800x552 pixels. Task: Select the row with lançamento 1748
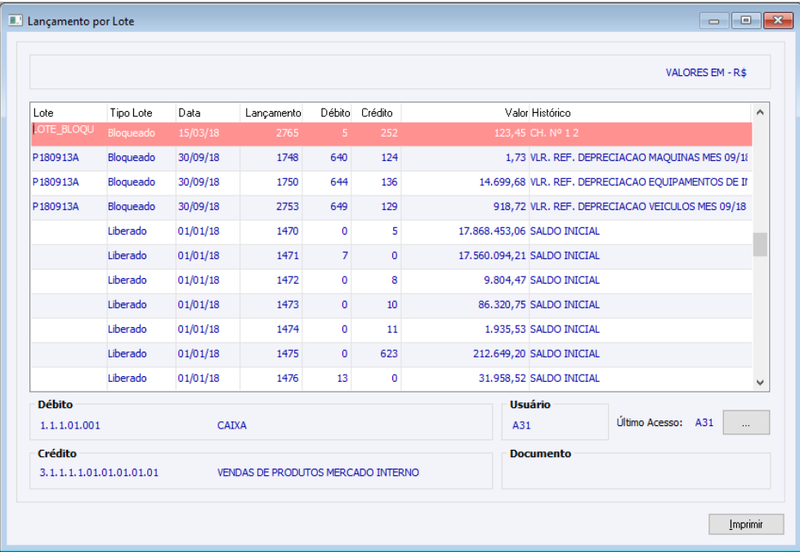[392, 158]
